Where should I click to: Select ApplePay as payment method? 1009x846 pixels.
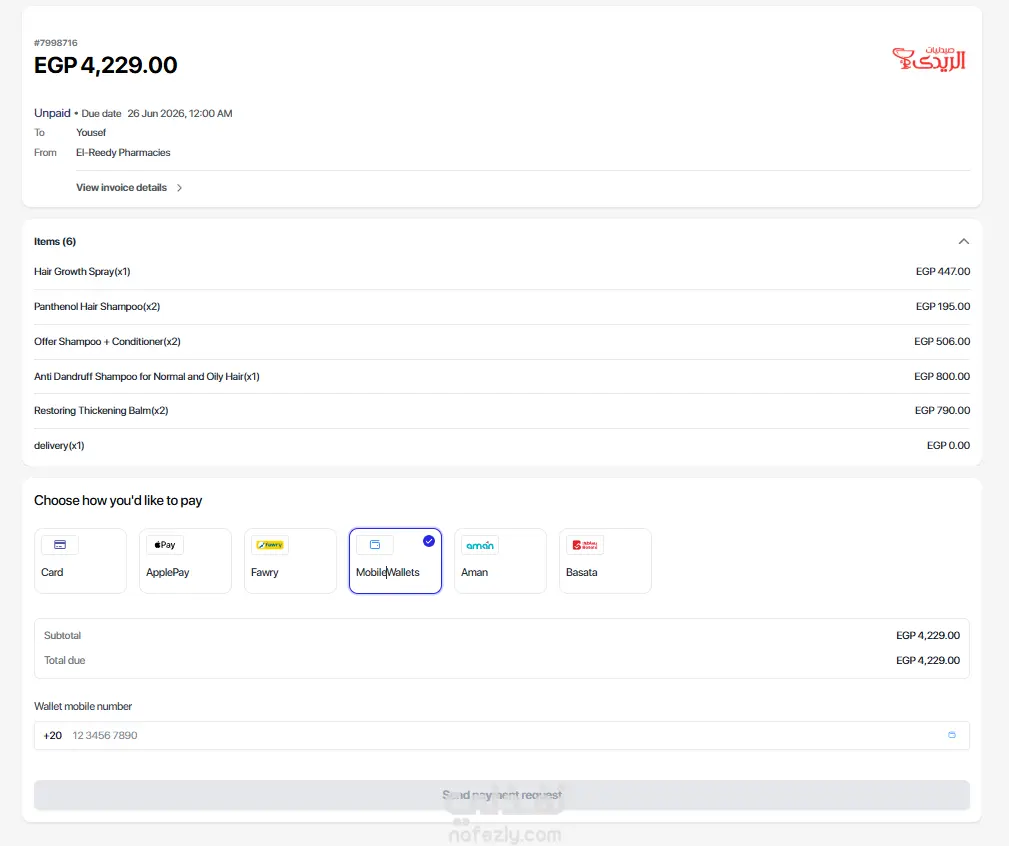click(185, 561)
